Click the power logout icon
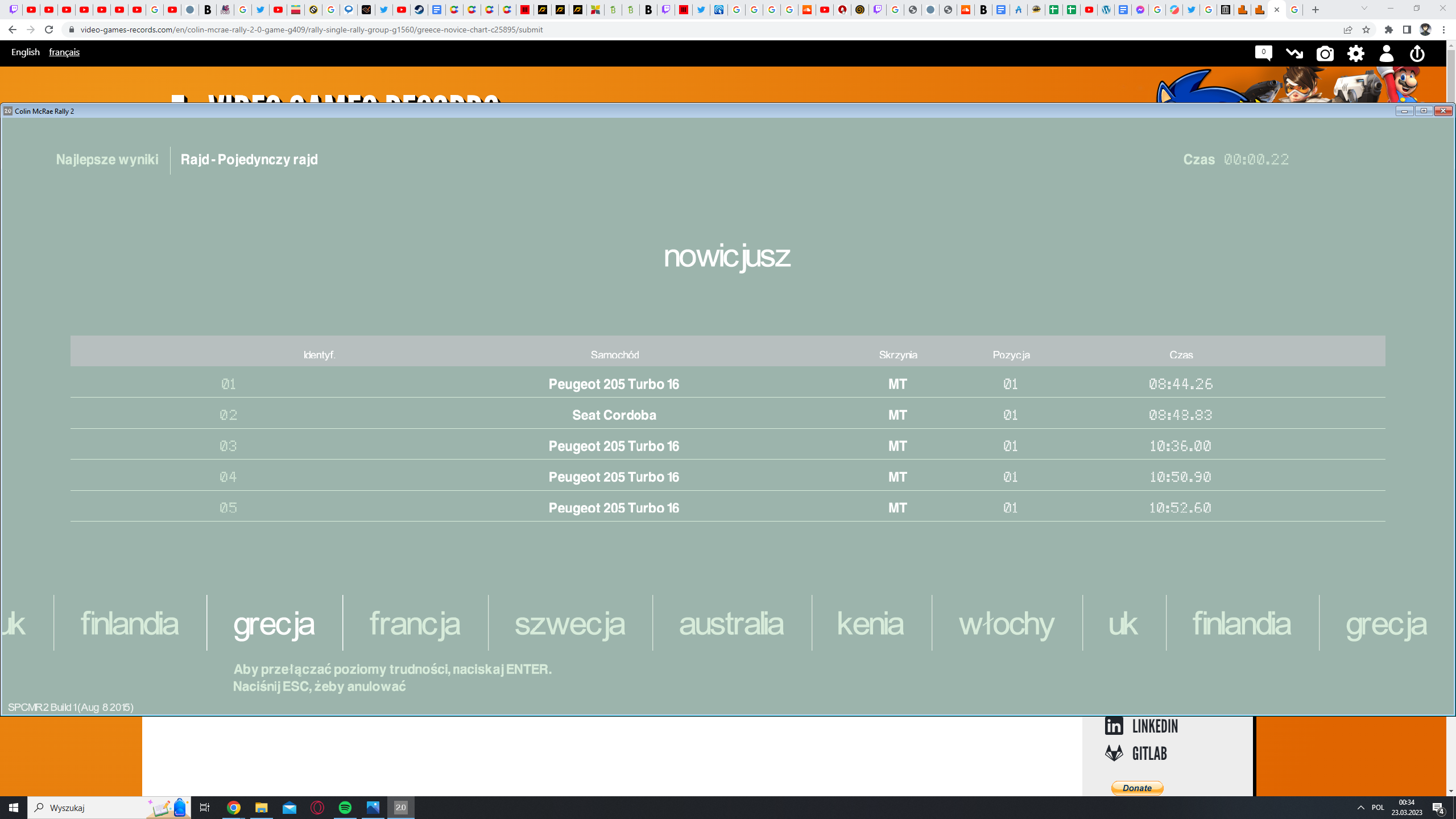This screenshot has width=1456, height=819. (1417, 53)
